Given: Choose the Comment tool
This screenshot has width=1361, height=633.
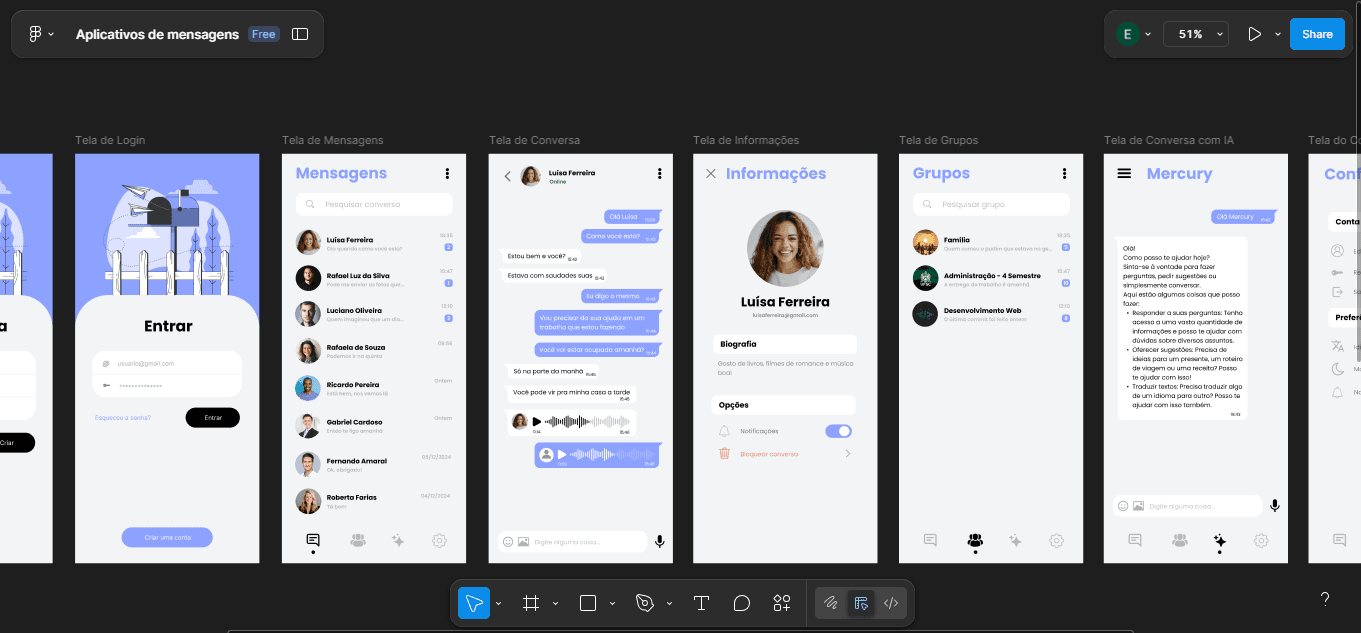Looking at the screenshot, I should [x=742, y=603].
